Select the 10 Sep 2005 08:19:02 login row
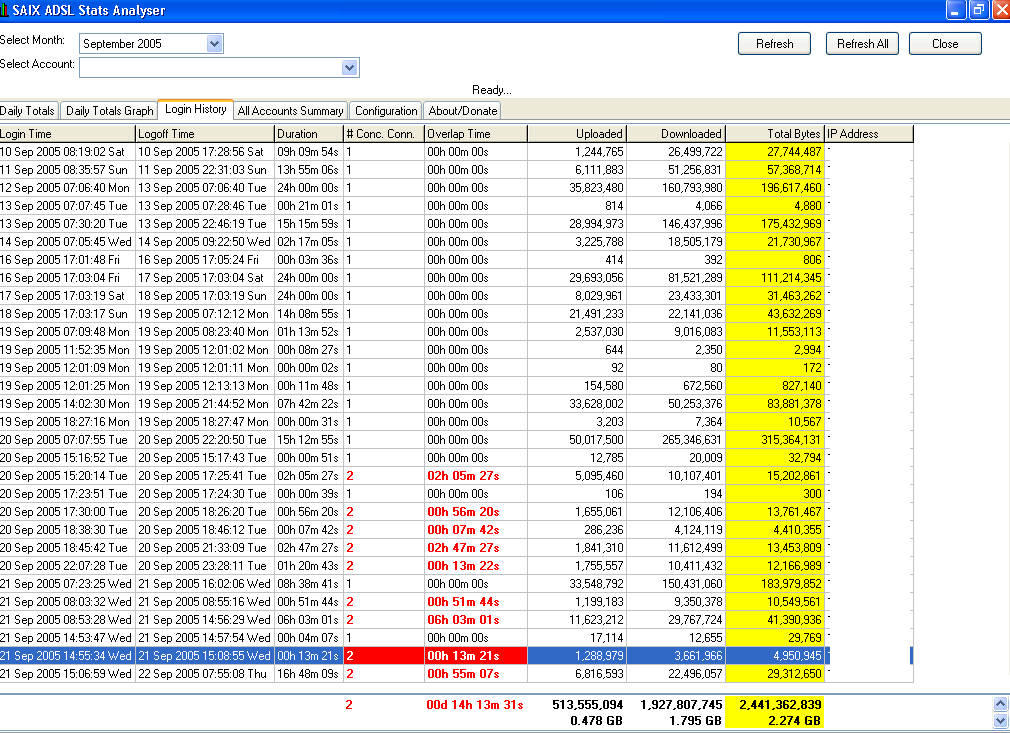 click(67, 152)
